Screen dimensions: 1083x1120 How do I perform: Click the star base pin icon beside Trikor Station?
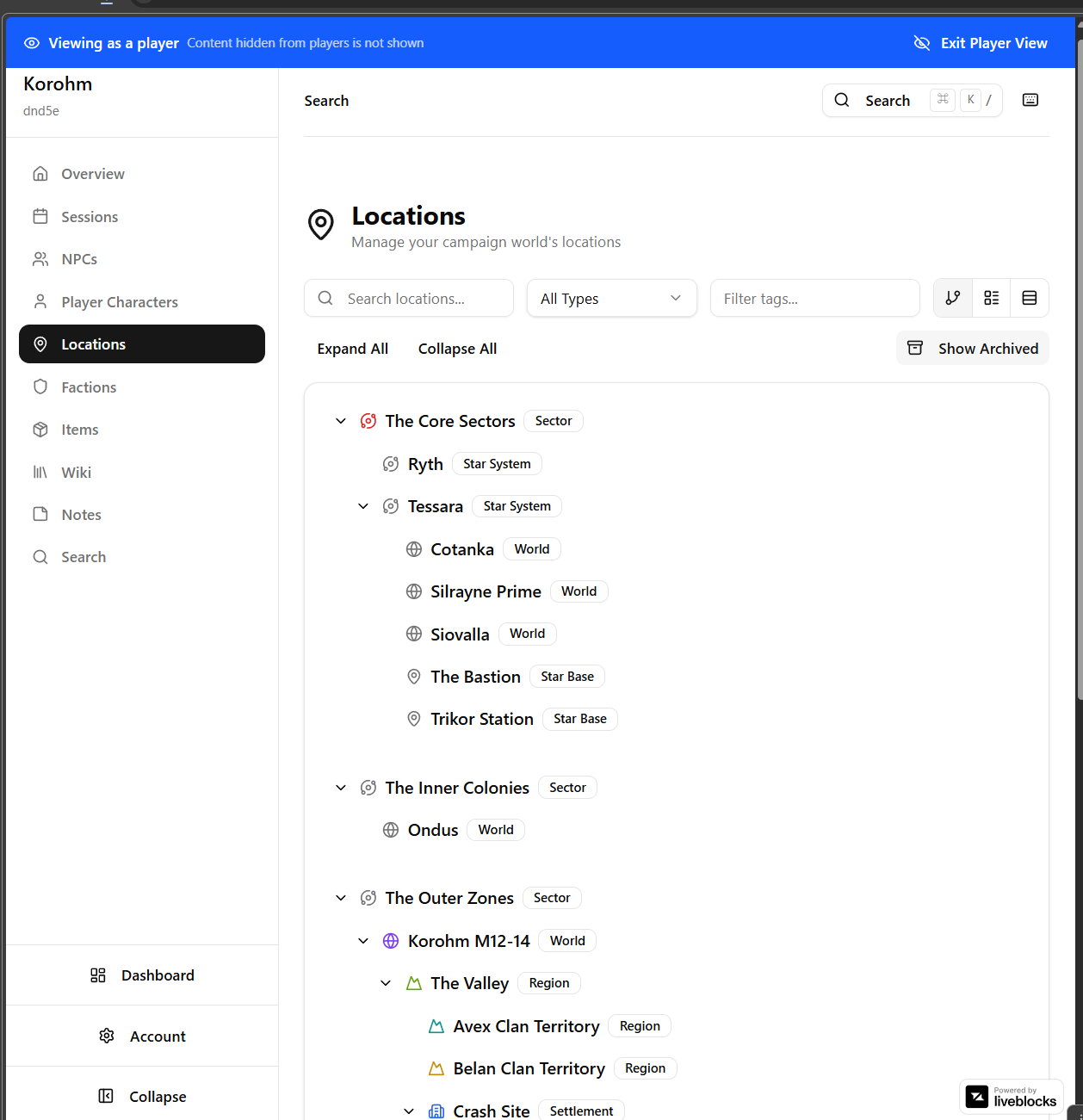coord(413,719)
